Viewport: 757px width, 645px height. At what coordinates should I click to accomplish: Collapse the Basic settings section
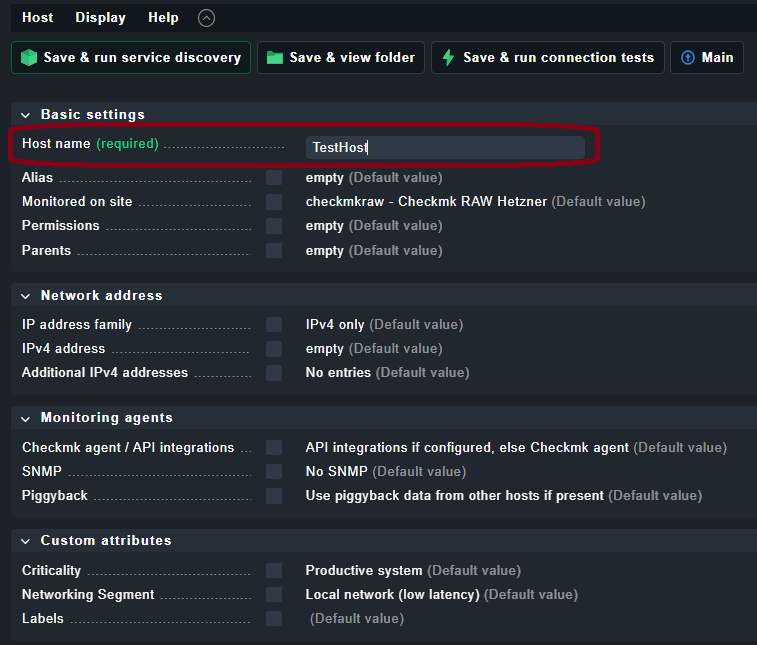[x=26, y=115]
